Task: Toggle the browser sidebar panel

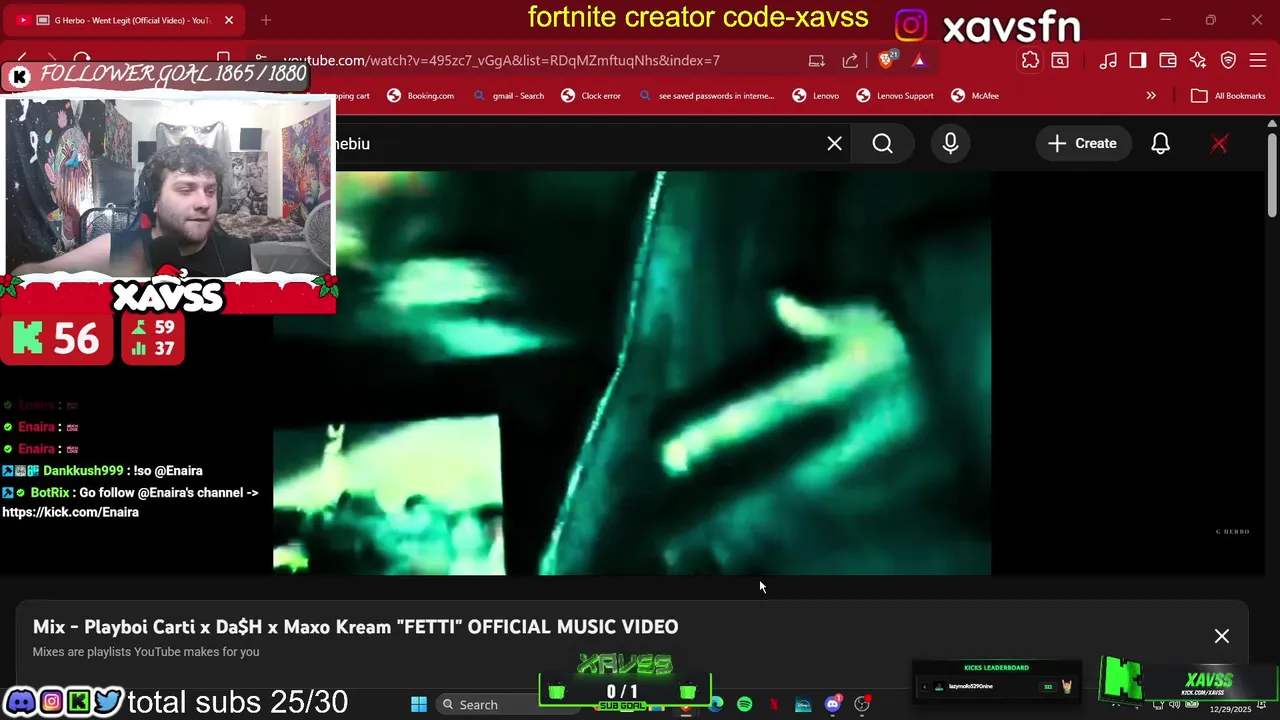Action: coord(1138,61)
